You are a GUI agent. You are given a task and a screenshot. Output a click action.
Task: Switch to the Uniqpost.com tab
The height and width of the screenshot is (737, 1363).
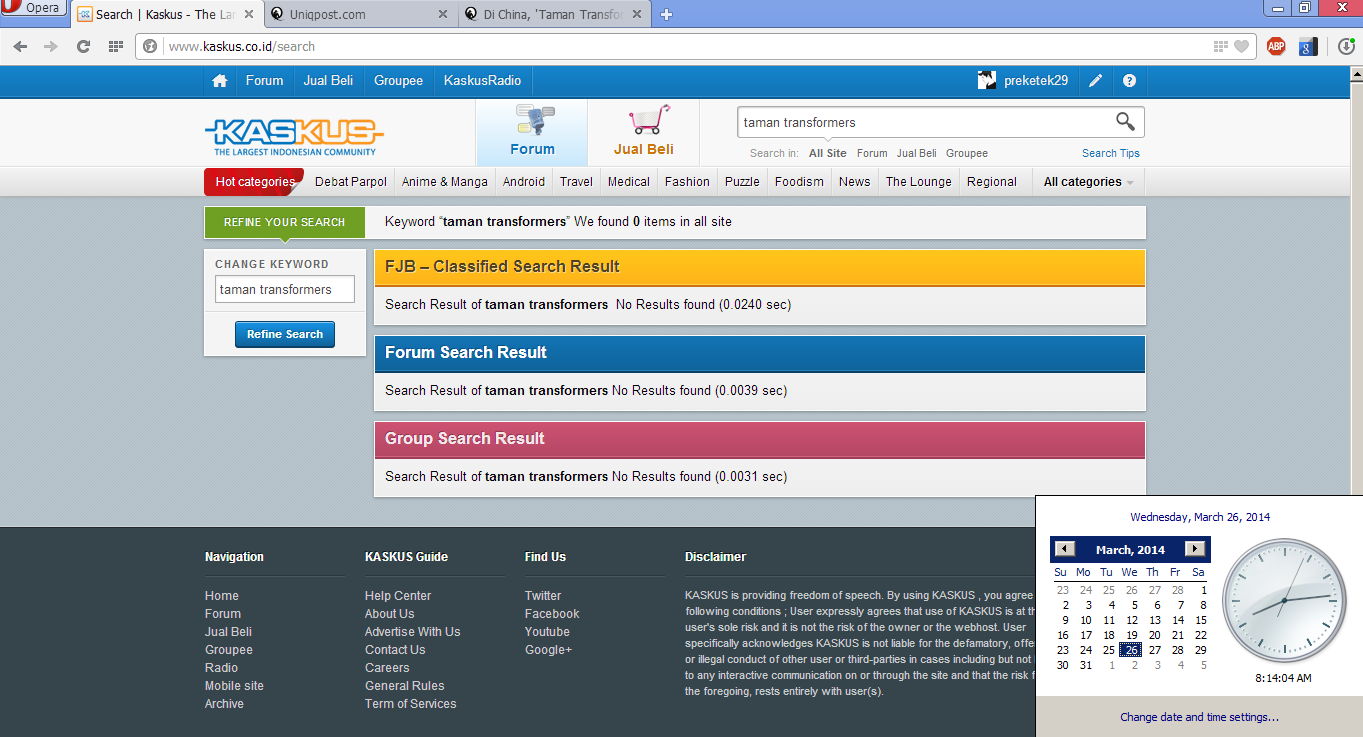coord(360,14)
